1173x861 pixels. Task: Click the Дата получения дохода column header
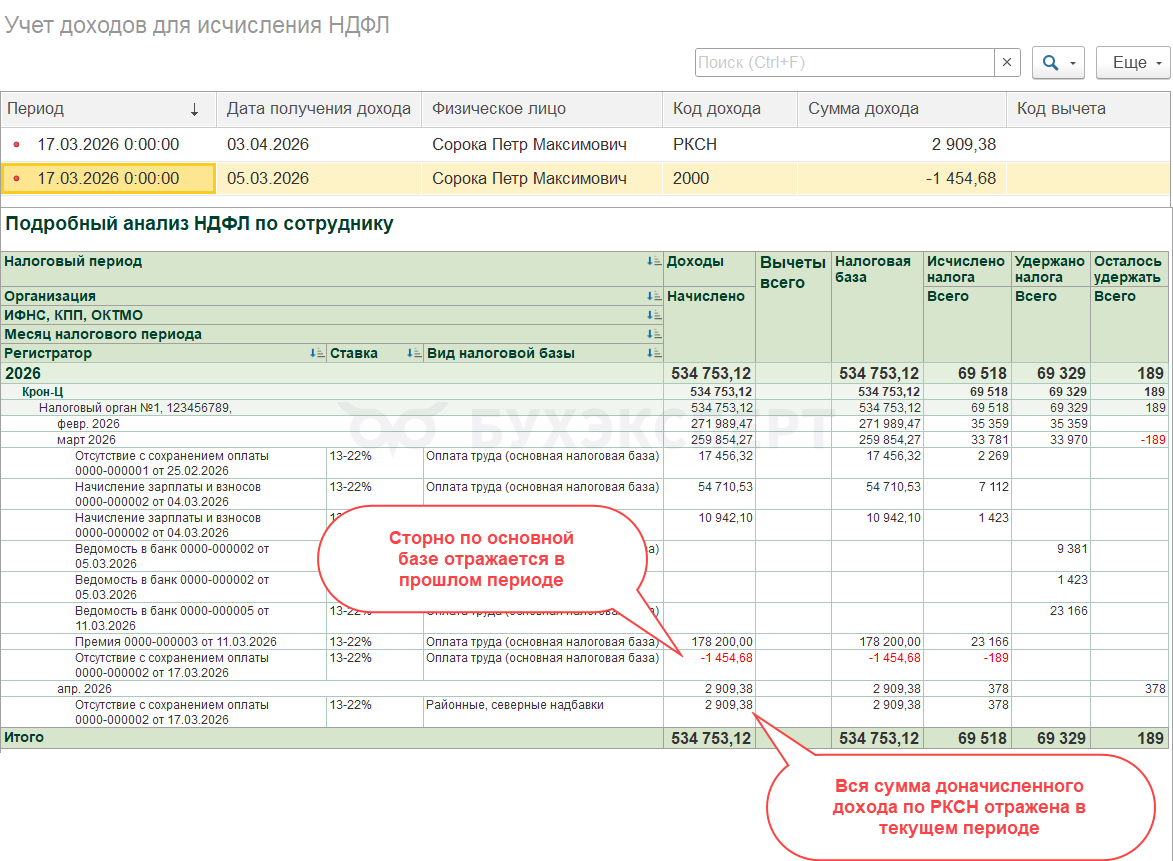(x=318, y=109)
